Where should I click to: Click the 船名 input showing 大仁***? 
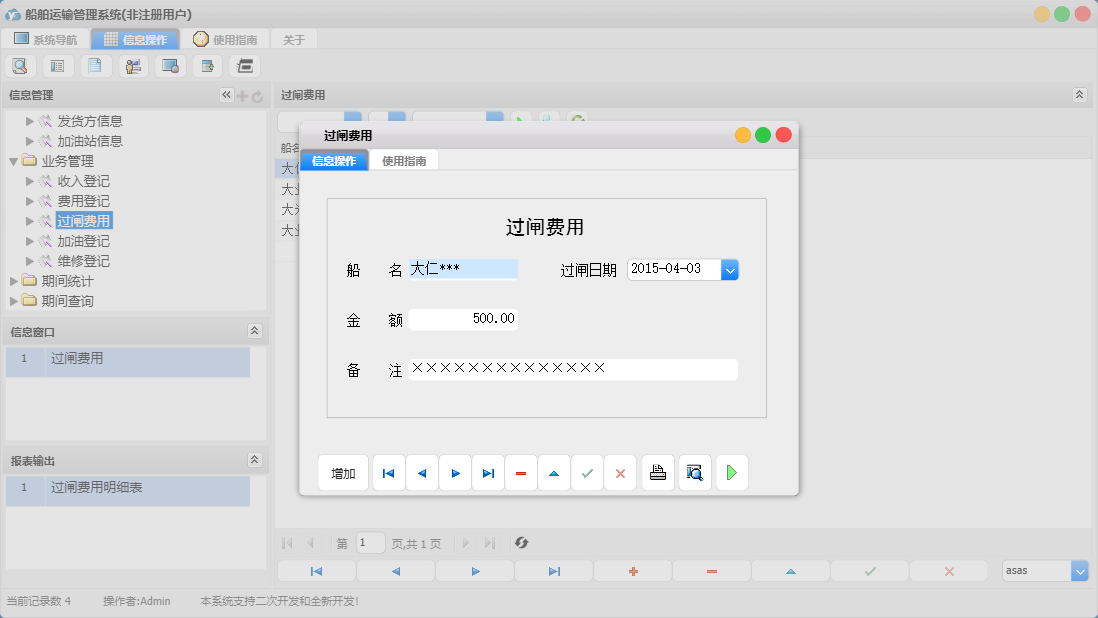(465, 269)
